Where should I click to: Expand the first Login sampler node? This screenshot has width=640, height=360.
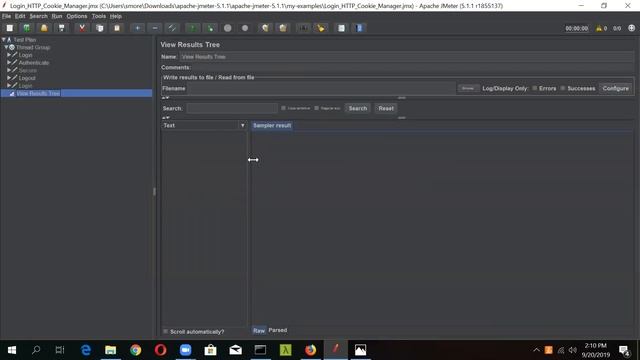tap(9, 55)
